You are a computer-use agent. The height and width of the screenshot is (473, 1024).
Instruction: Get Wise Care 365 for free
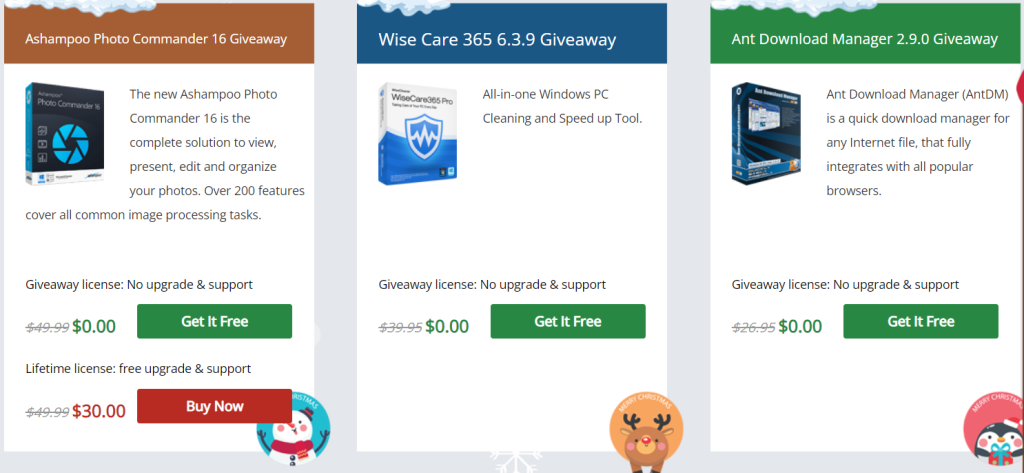click(x=568, y=321)
